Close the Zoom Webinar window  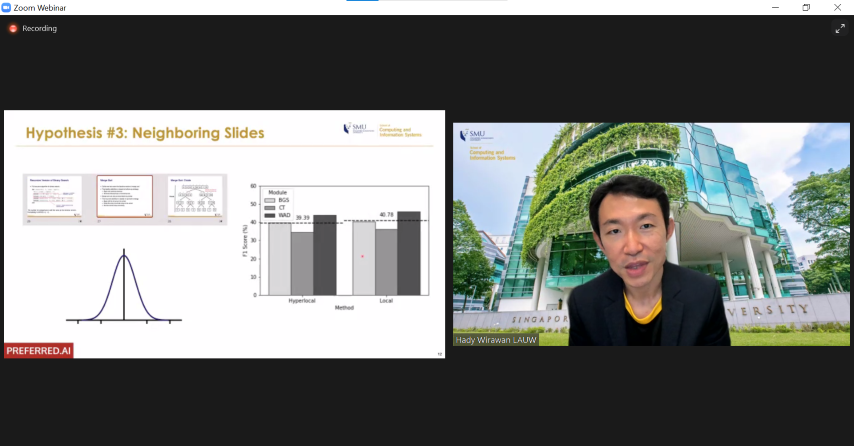(838, 7)
